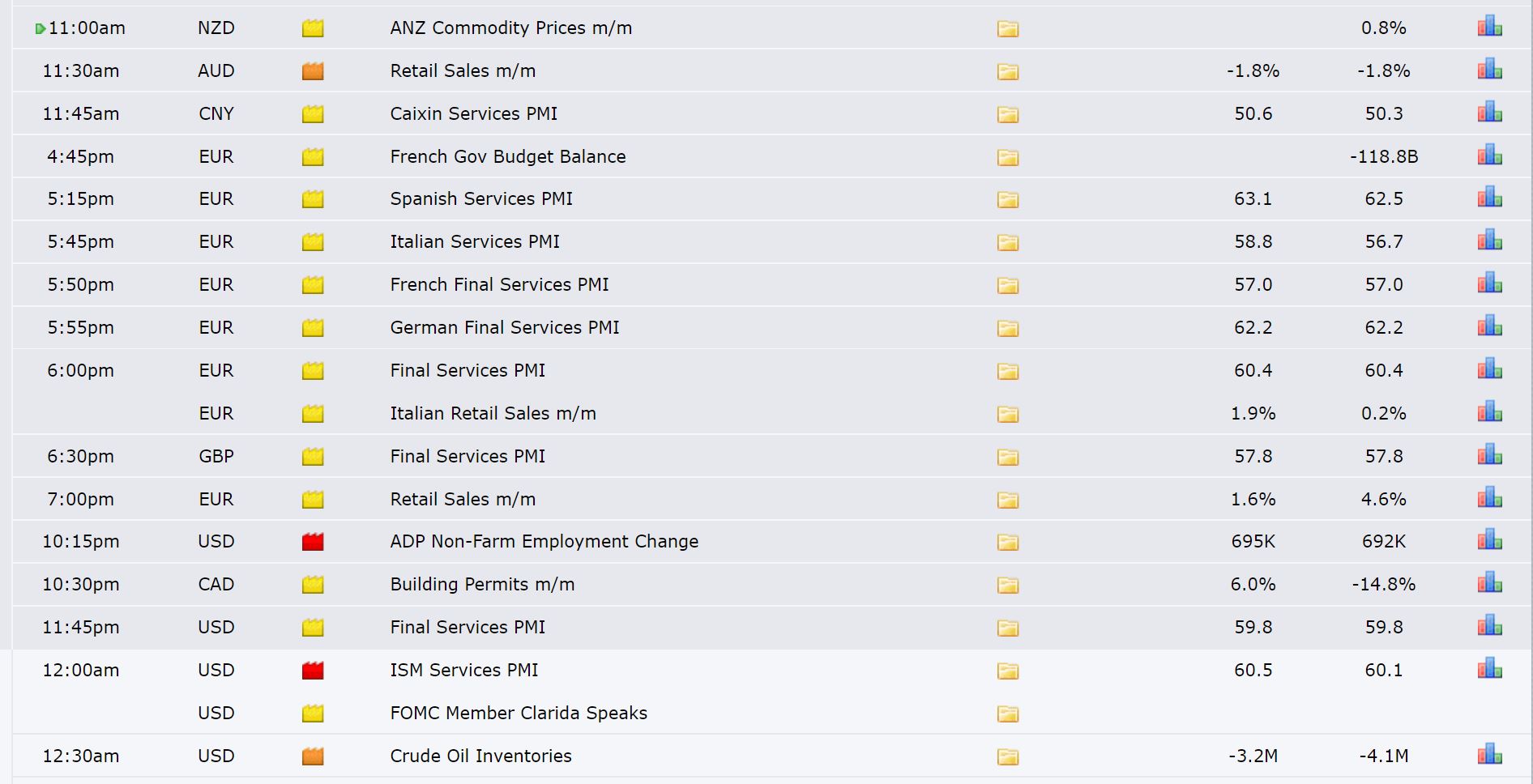
Task: Click red impact icon for ISM Services PMI
Action: tap(313, 671)
